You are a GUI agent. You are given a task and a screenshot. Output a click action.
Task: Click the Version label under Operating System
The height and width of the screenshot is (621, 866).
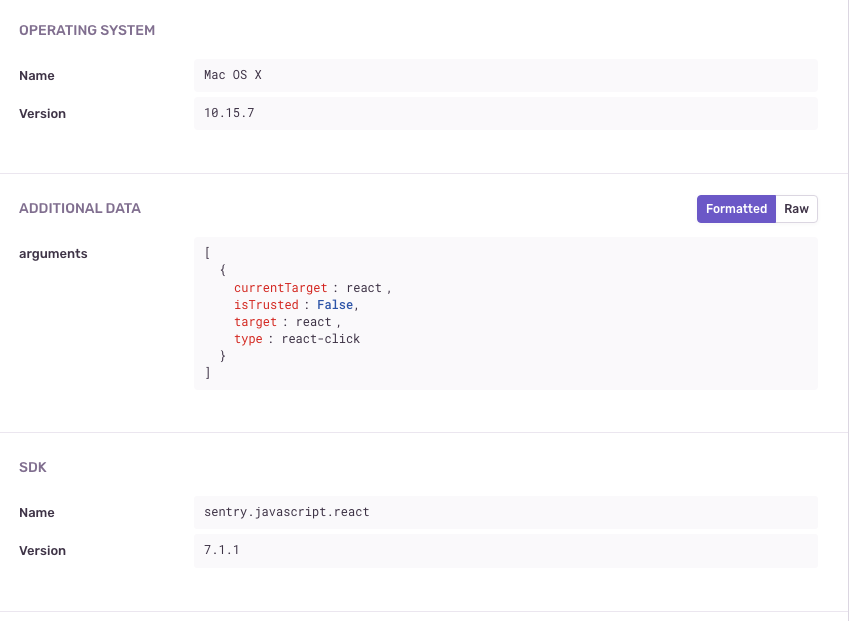[42, 114]
